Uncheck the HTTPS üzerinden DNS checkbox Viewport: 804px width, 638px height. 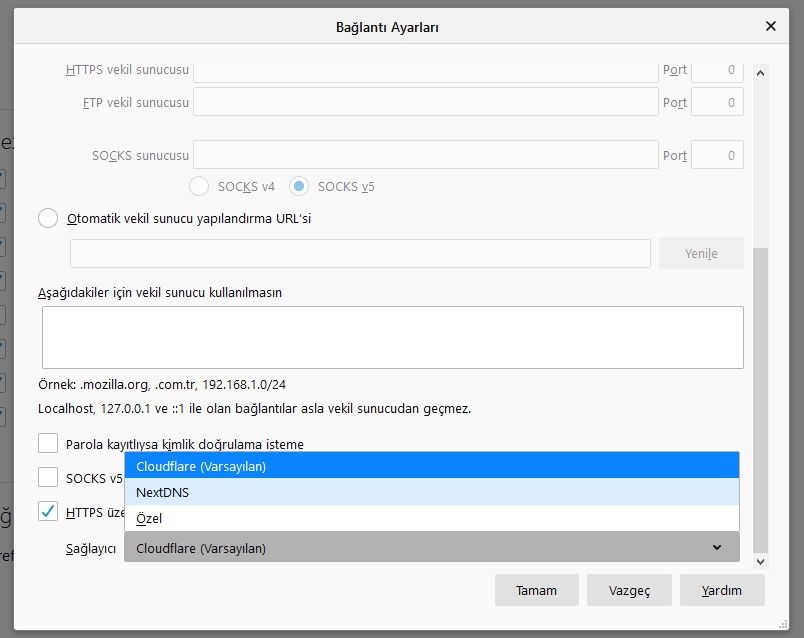click(x=46, y=512)
